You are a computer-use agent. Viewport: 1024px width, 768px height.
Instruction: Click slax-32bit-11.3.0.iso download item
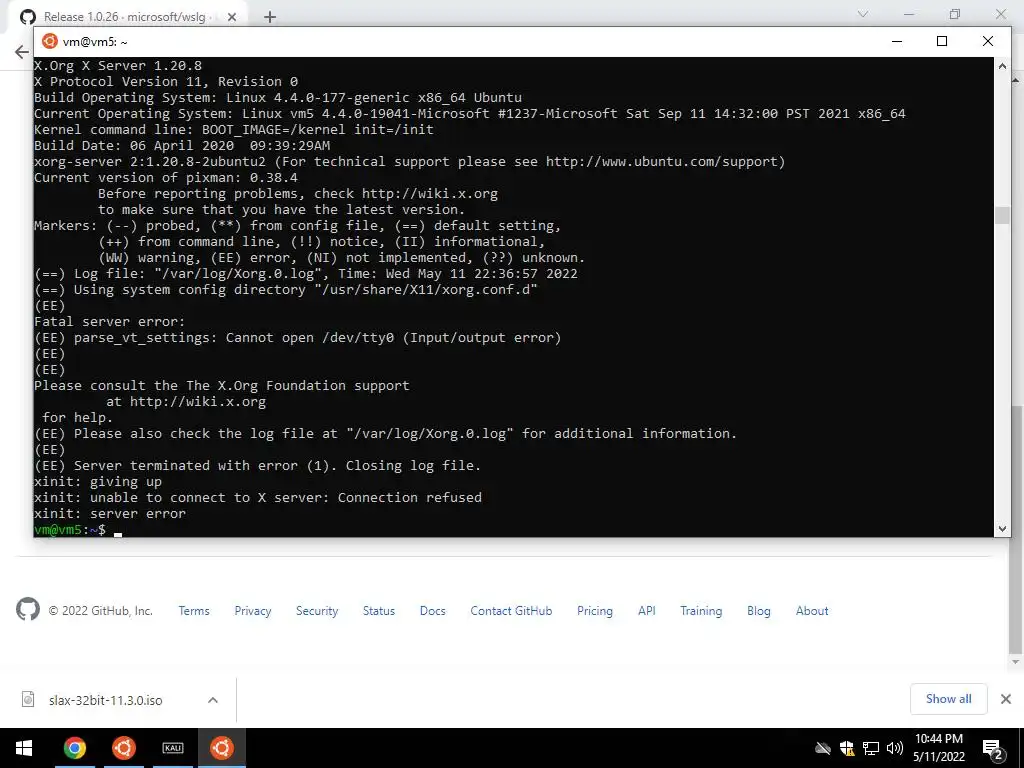tap(106, 700)
